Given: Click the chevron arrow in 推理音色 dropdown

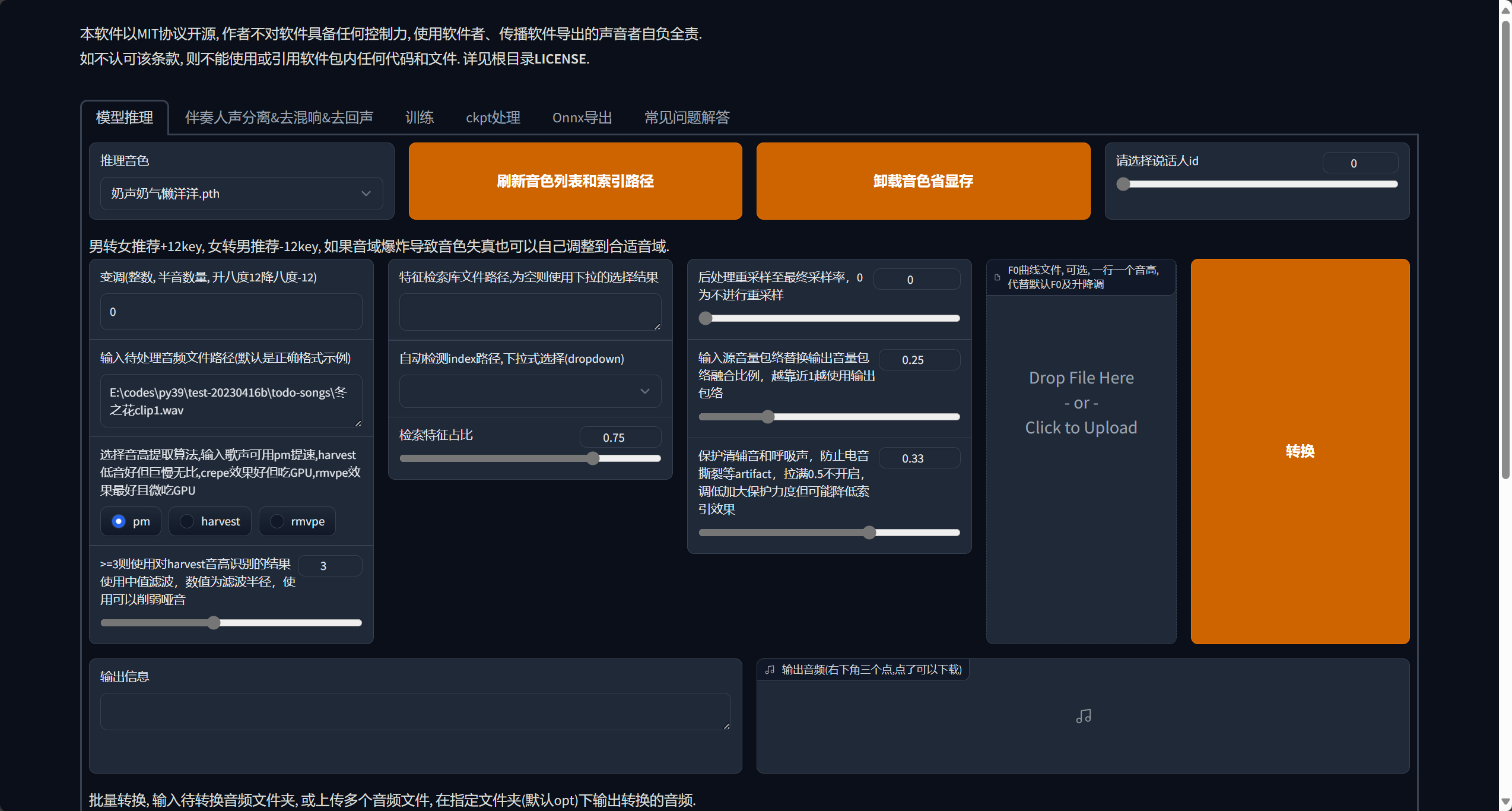Looking at the screenshot, I should pos(366,194).
